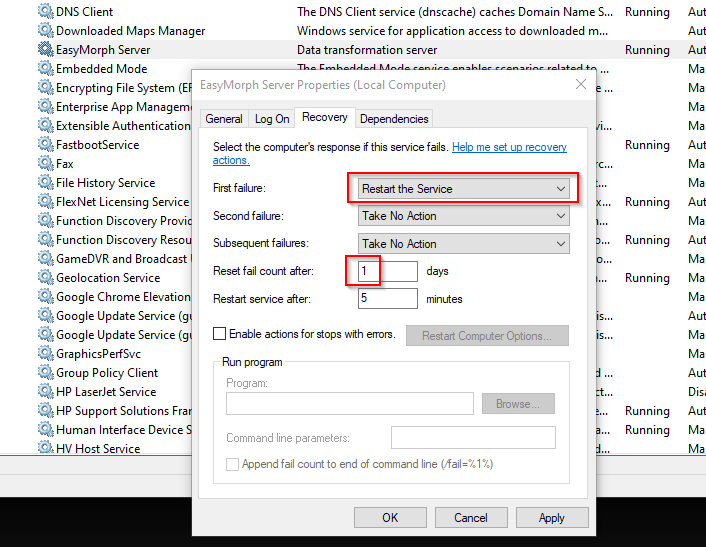Click the gear icon next to Fax

pos(46,164)
